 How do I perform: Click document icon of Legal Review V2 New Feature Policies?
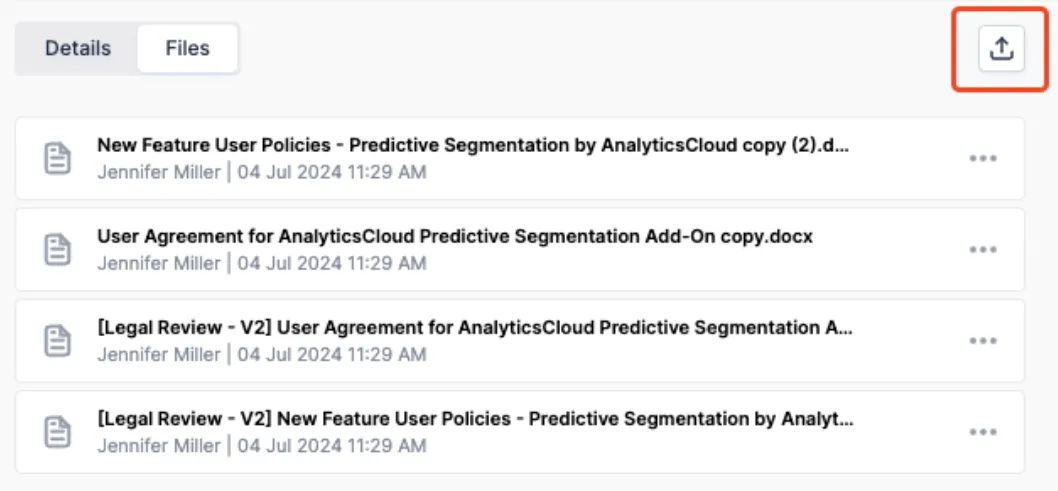58,432
